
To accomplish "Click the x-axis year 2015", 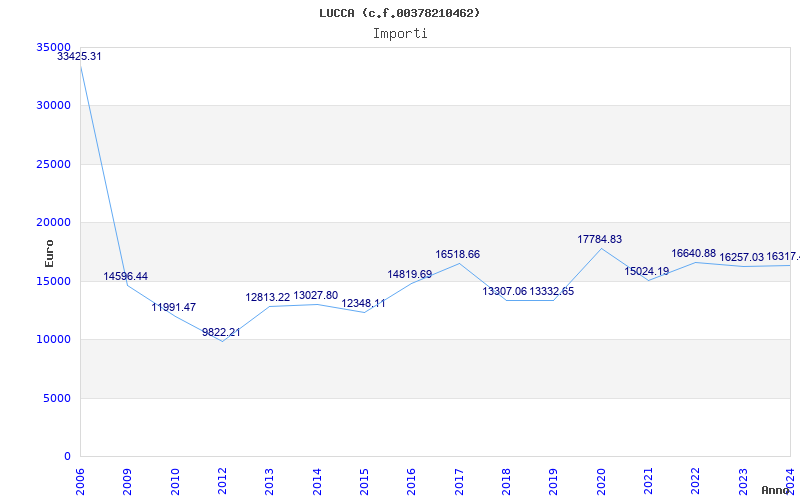I will pyautogui.click(x=364, y=481).
